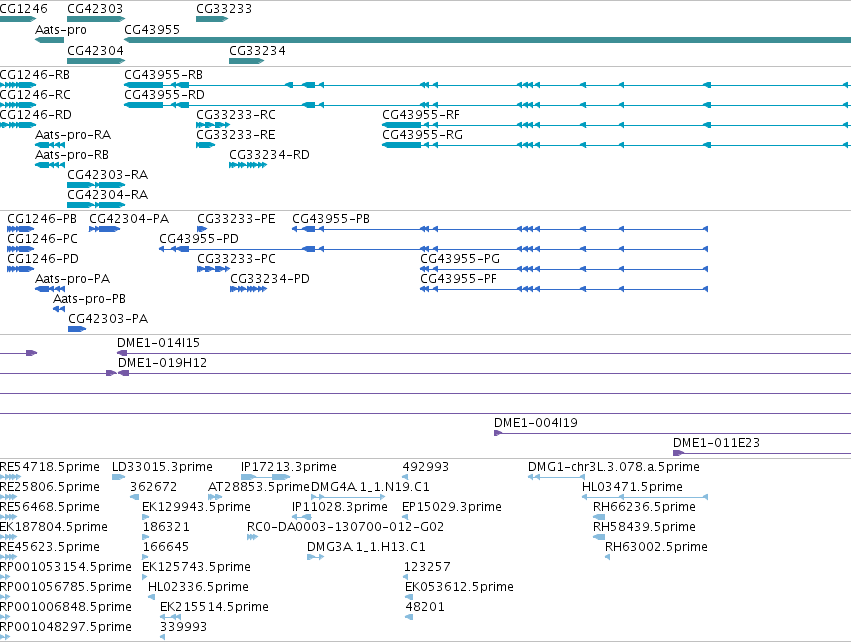Screen dimensions: 851x642
Task: Select the CG43955 gene label
Action: pos(152,30)
